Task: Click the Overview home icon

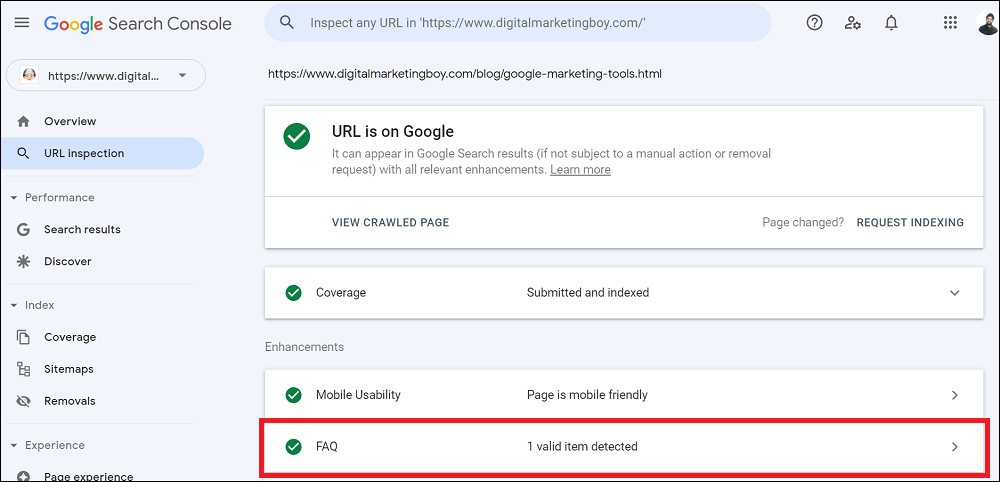Action: [x=23, y=121]
